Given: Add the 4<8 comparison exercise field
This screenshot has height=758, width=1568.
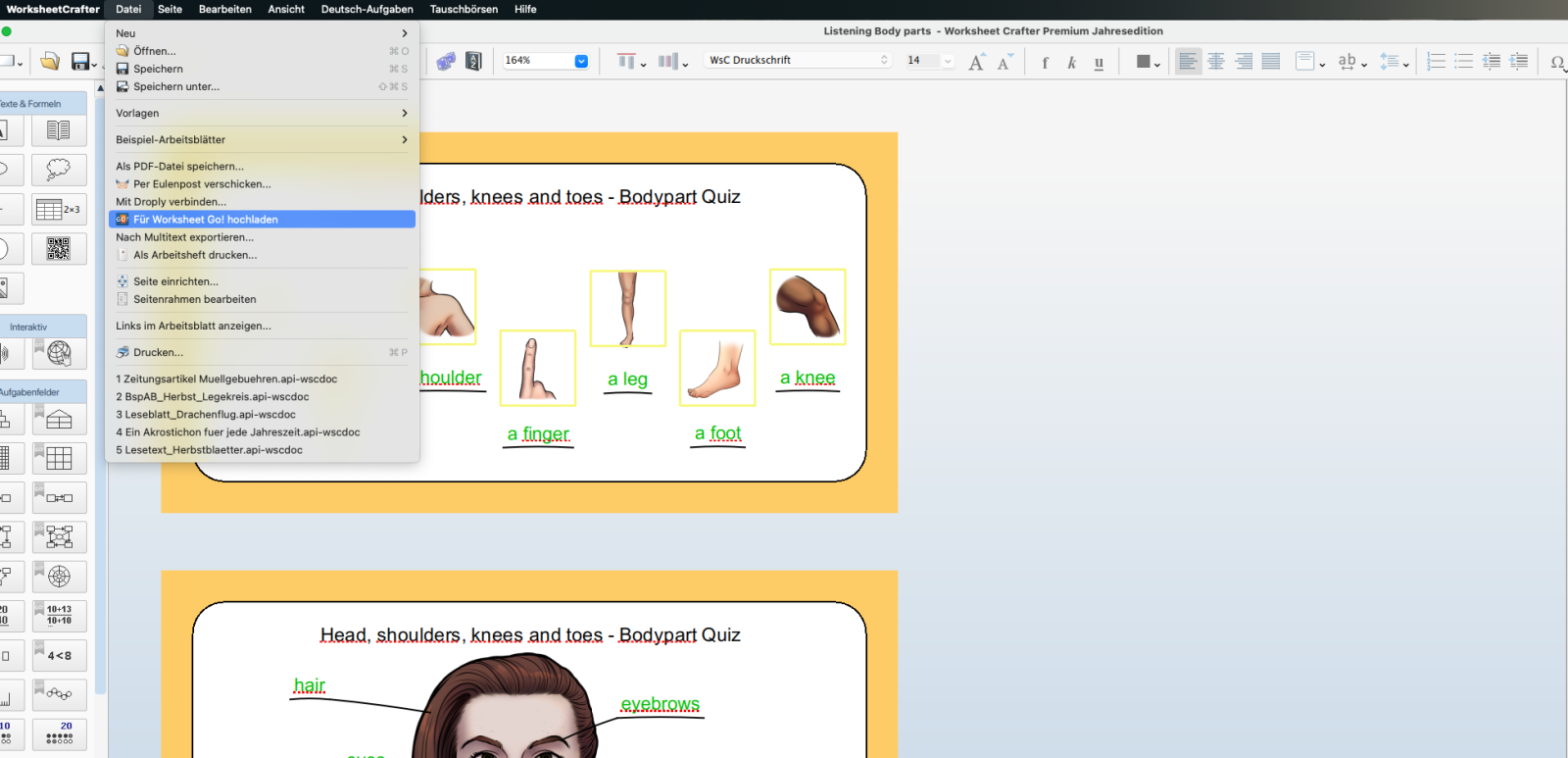Looking at the screenshot, I should 59,655.
